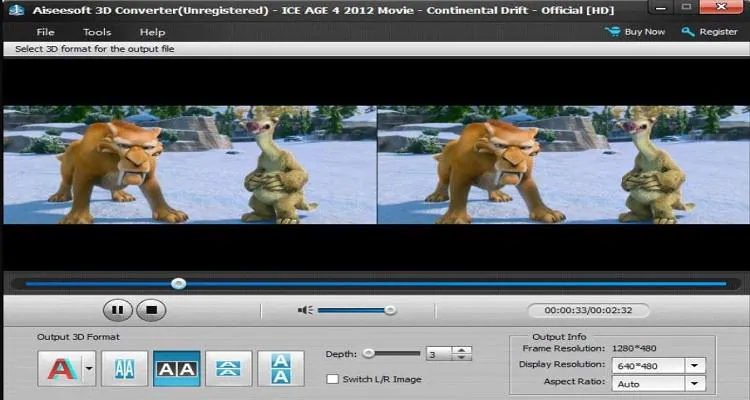Image resolution: width=750 pixels, height=400 pixels.
Task: Stop the video playback
Action: coord(151,310)
